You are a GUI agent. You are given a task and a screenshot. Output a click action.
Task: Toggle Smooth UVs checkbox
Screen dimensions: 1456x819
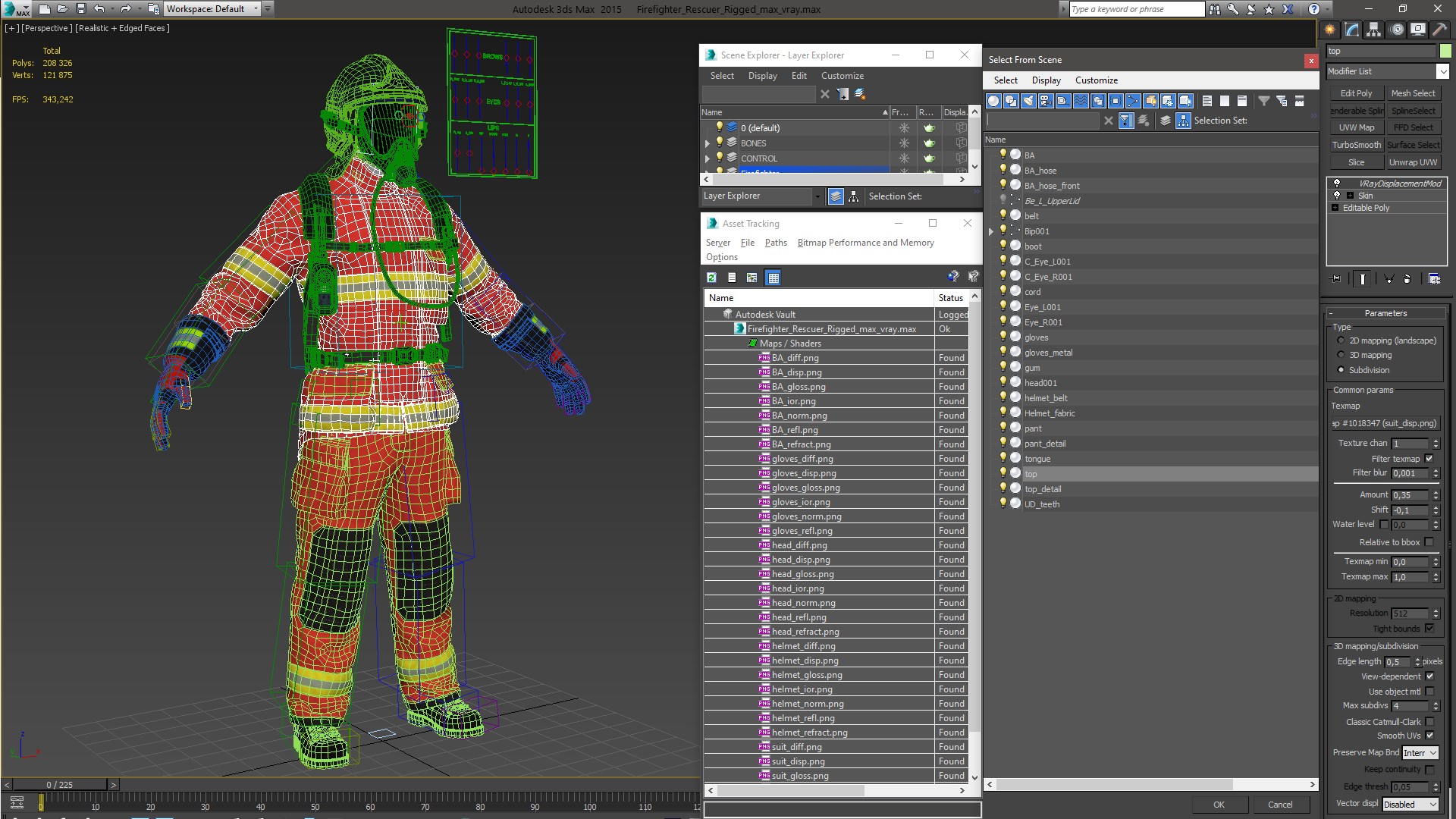tap(1429, 736)
